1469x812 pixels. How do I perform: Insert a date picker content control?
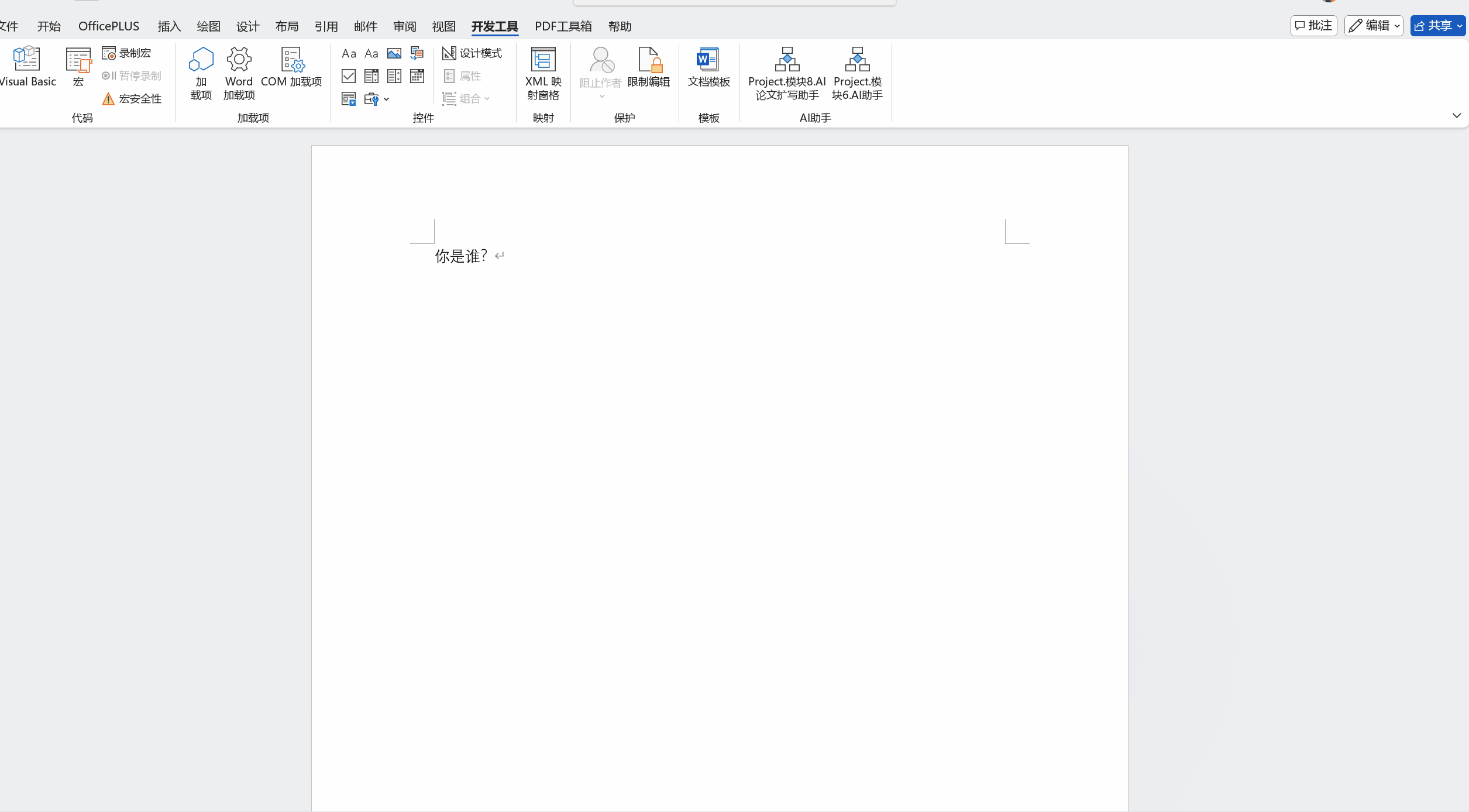(417, 76)
